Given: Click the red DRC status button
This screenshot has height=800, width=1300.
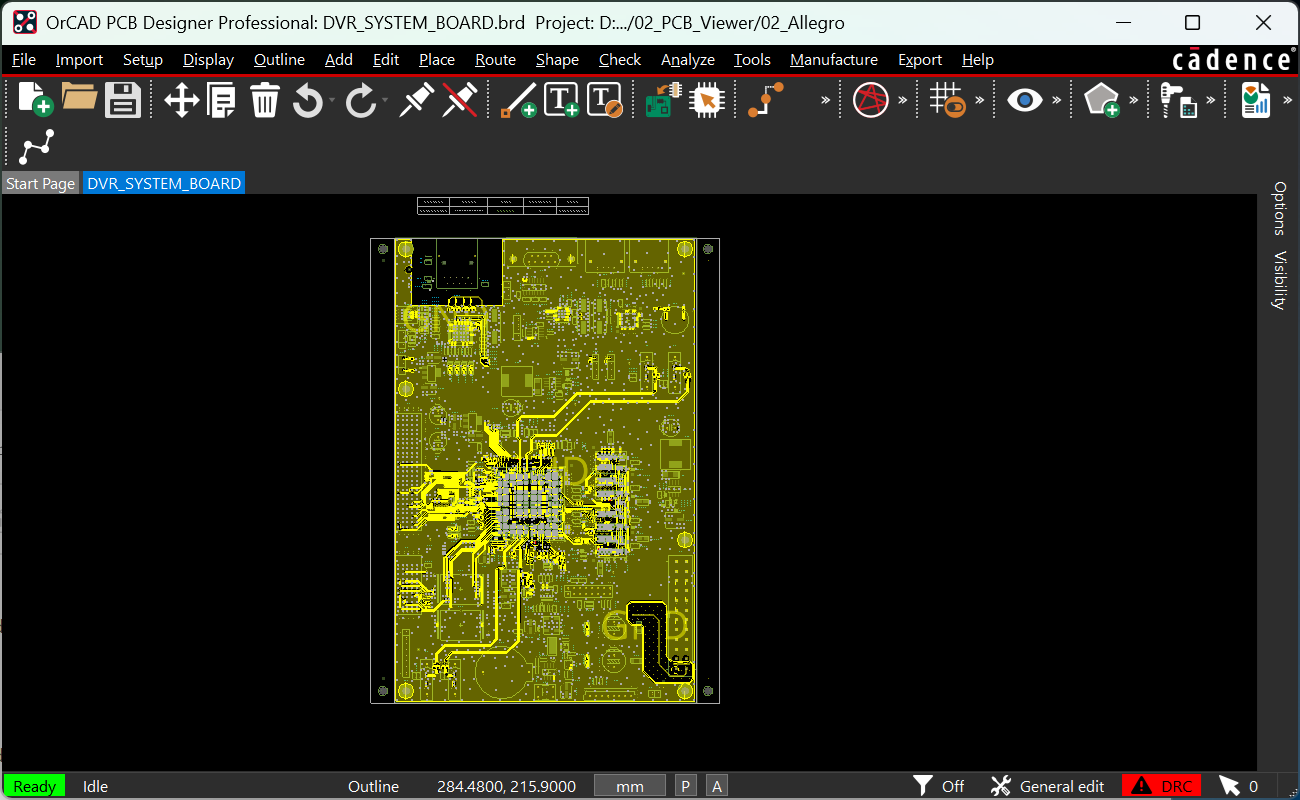Looking at the screenshot, I should pos(1161,786).
